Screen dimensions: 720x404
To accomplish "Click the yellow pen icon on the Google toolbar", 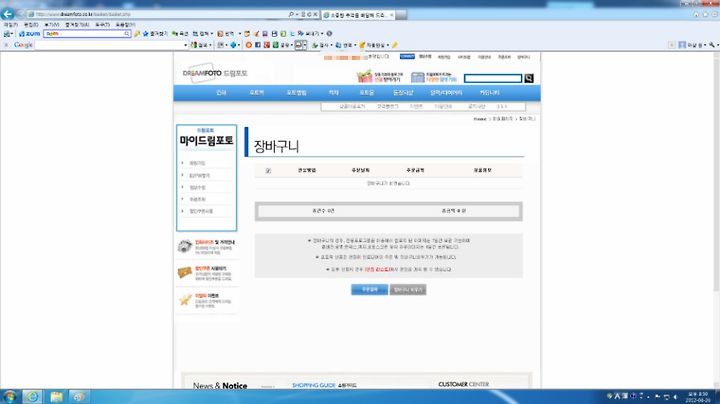I will [394, 45].
